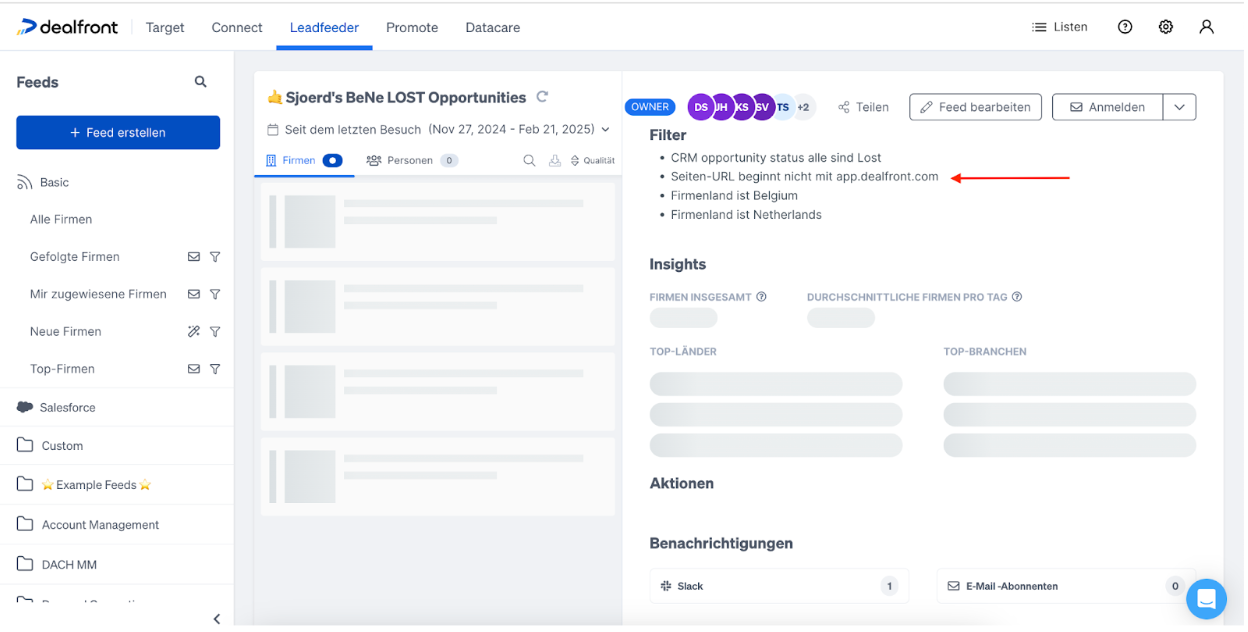Click filter icon next to Gefolgte Firmen
This screenshot has width=1248, height=632.
(x=215, y=257)
